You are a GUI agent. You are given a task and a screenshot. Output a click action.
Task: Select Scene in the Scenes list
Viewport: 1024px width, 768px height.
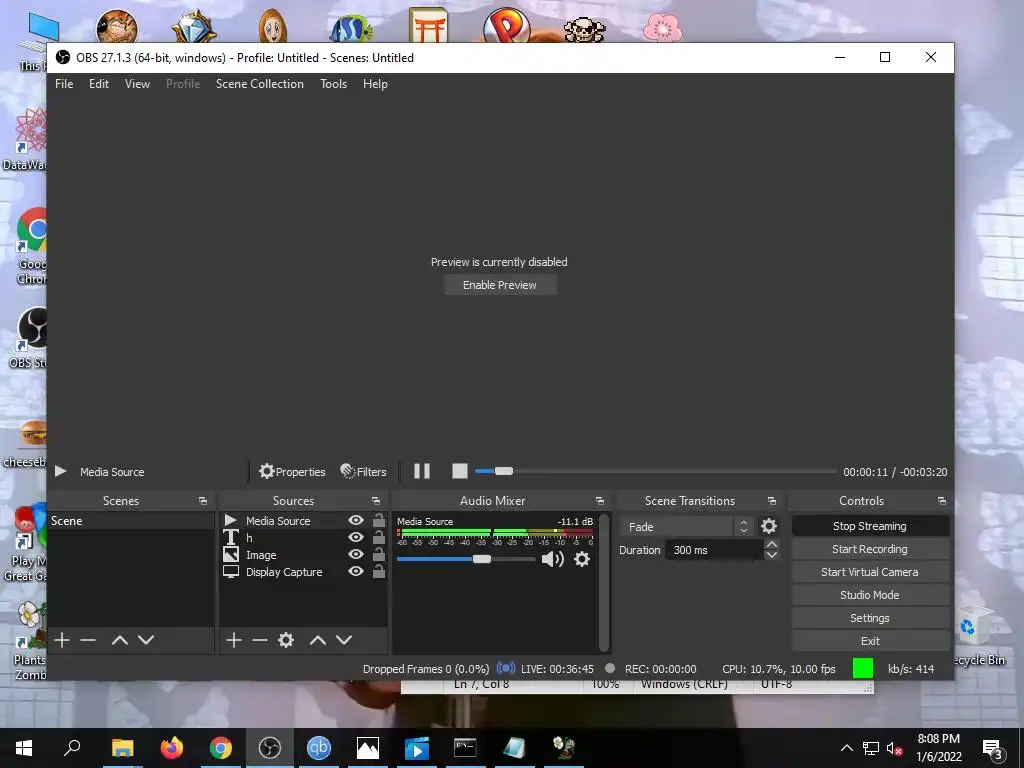(x=131, y=520)
